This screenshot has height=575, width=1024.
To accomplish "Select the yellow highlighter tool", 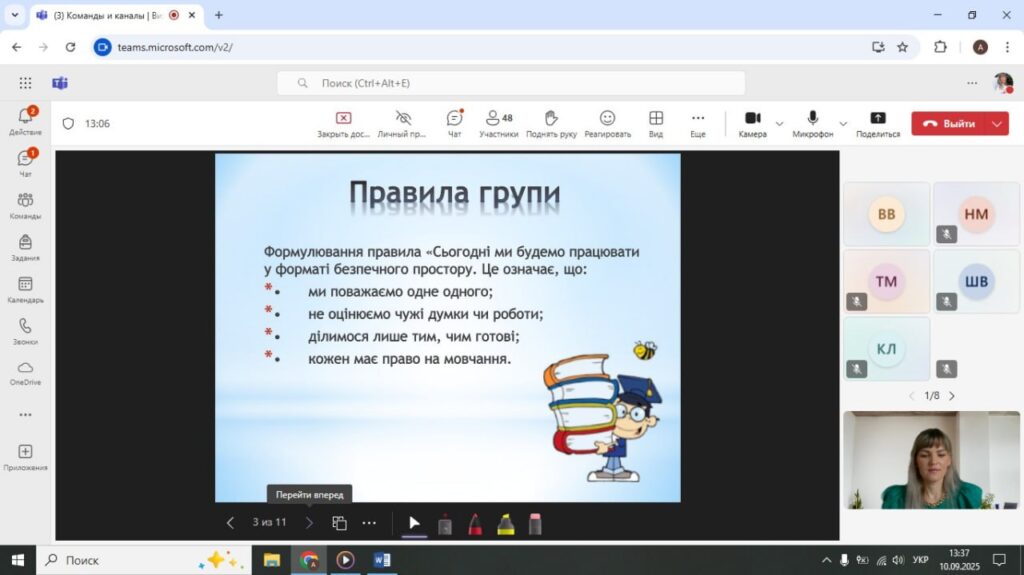I will tap(505, 523).
